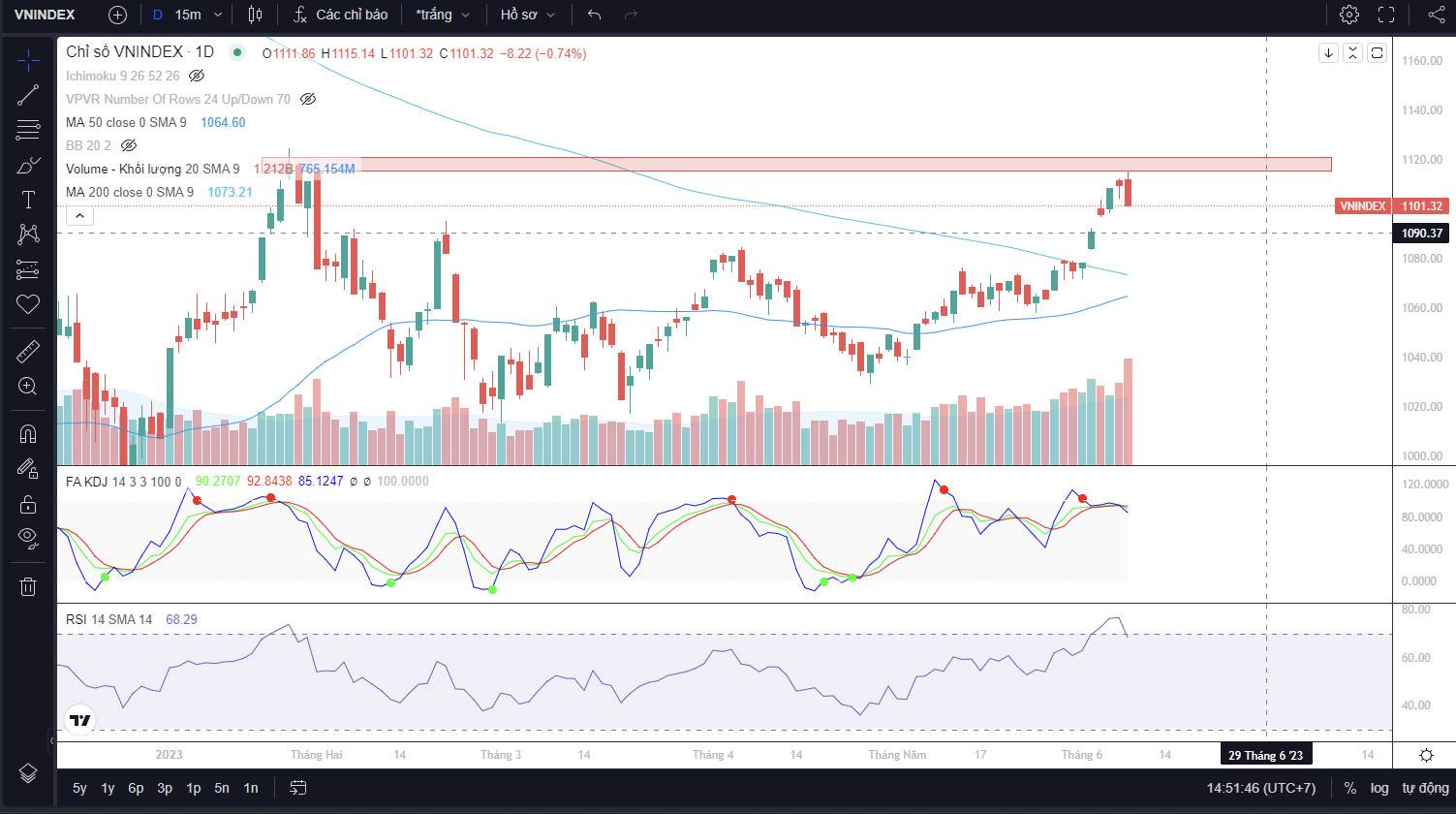Select the ruler measure tool

(28, 352)
